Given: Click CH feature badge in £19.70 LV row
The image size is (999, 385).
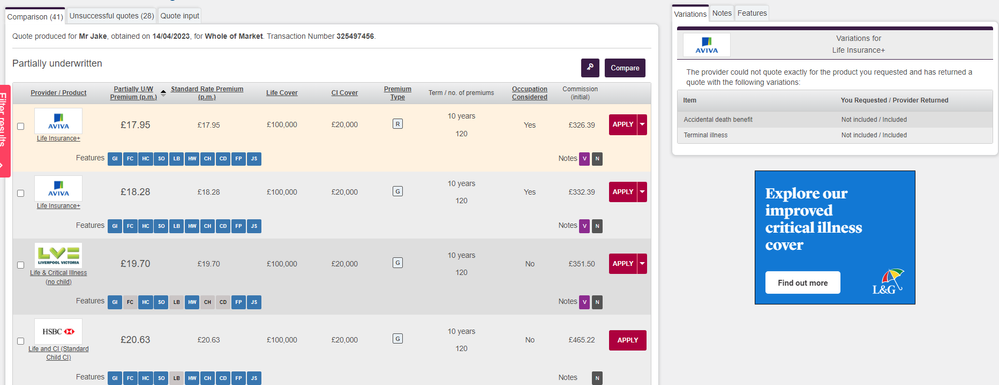Looking at the screenshot, I should (208, 301).
